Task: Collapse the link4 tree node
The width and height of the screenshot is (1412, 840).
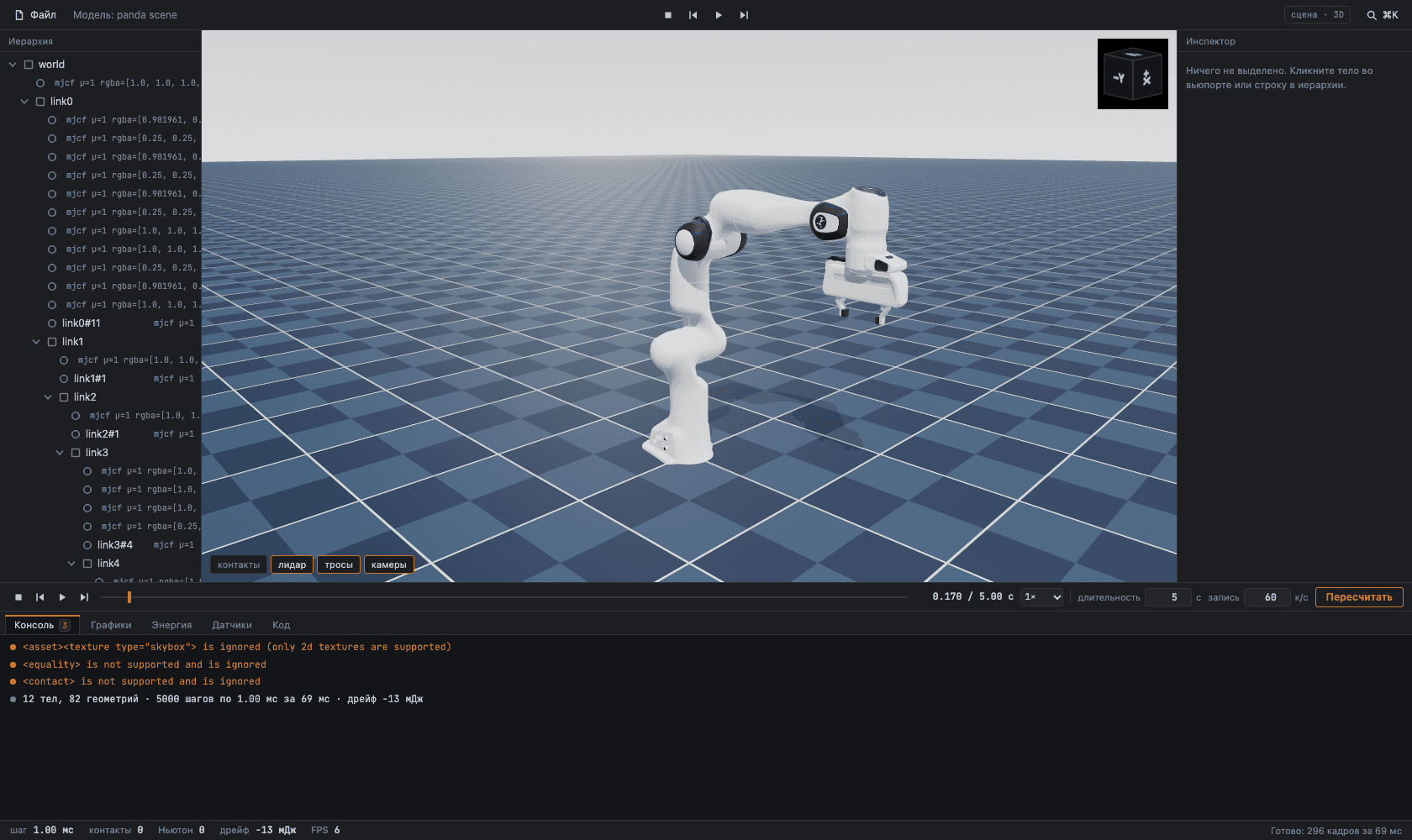Action: [71, 564]
